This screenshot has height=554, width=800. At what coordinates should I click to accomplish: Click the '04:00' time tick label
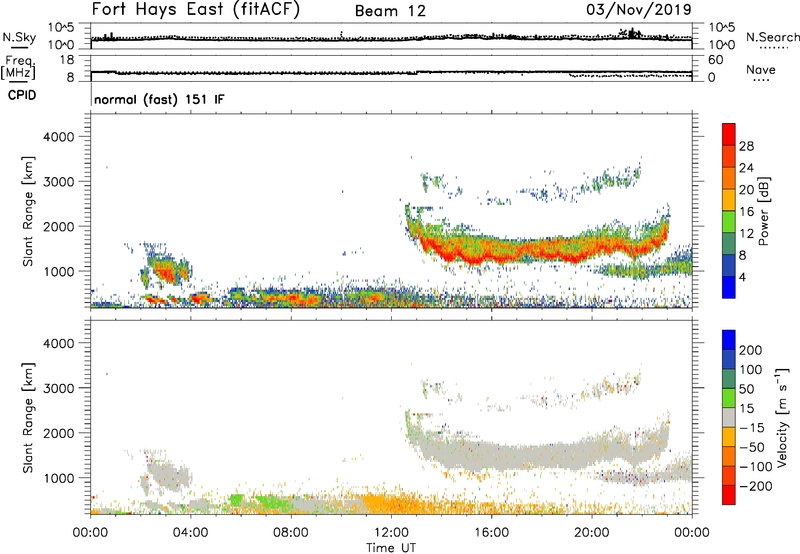tap(190, 533)
